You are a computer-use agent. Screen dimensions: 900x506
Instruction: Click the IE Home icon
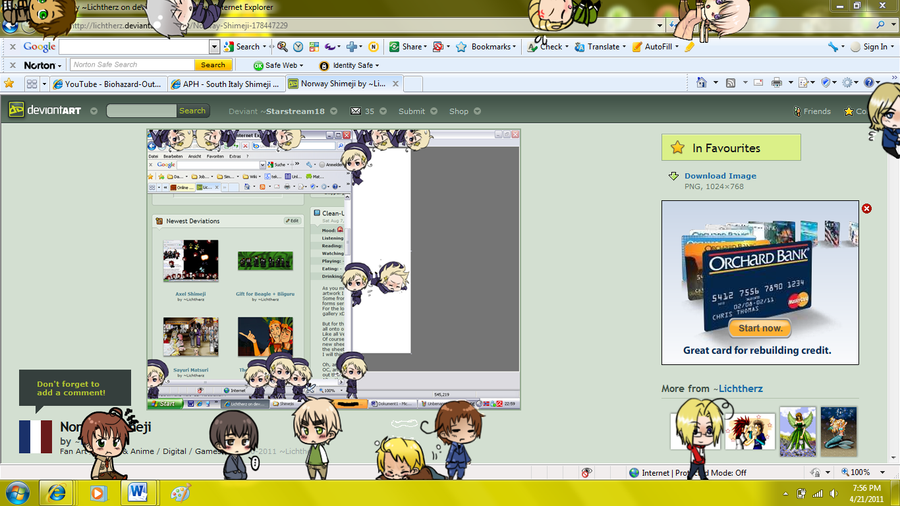tap(701, 83)
